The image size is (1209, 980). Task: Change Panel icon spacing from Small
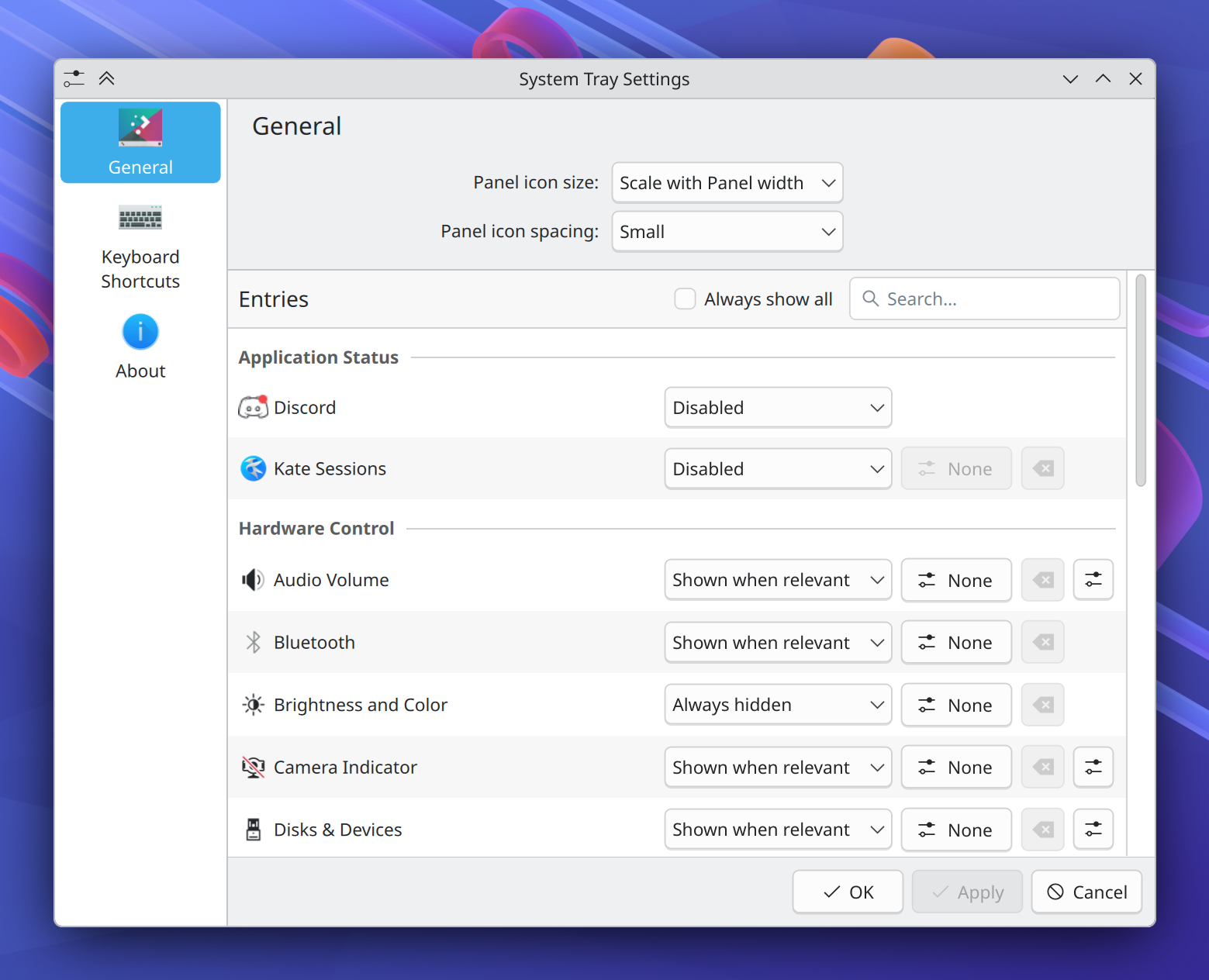point(727,231)
